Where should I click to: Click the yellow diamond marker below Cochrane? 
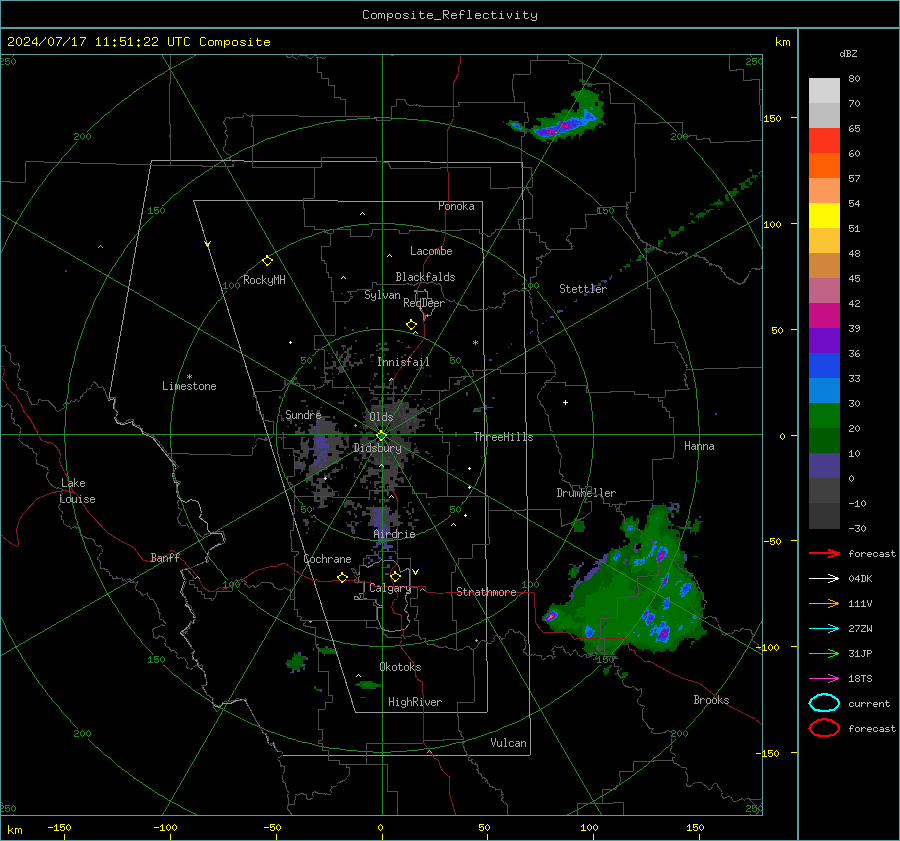pos(343,577)
